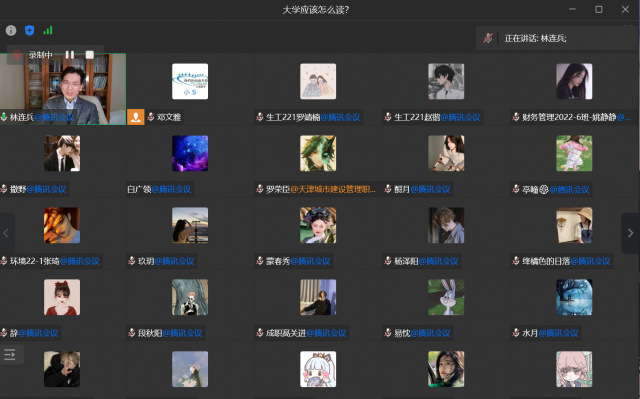Select 林连兵's video tile
The width and height of the screenshot is (640, 399).
[63, 89]
